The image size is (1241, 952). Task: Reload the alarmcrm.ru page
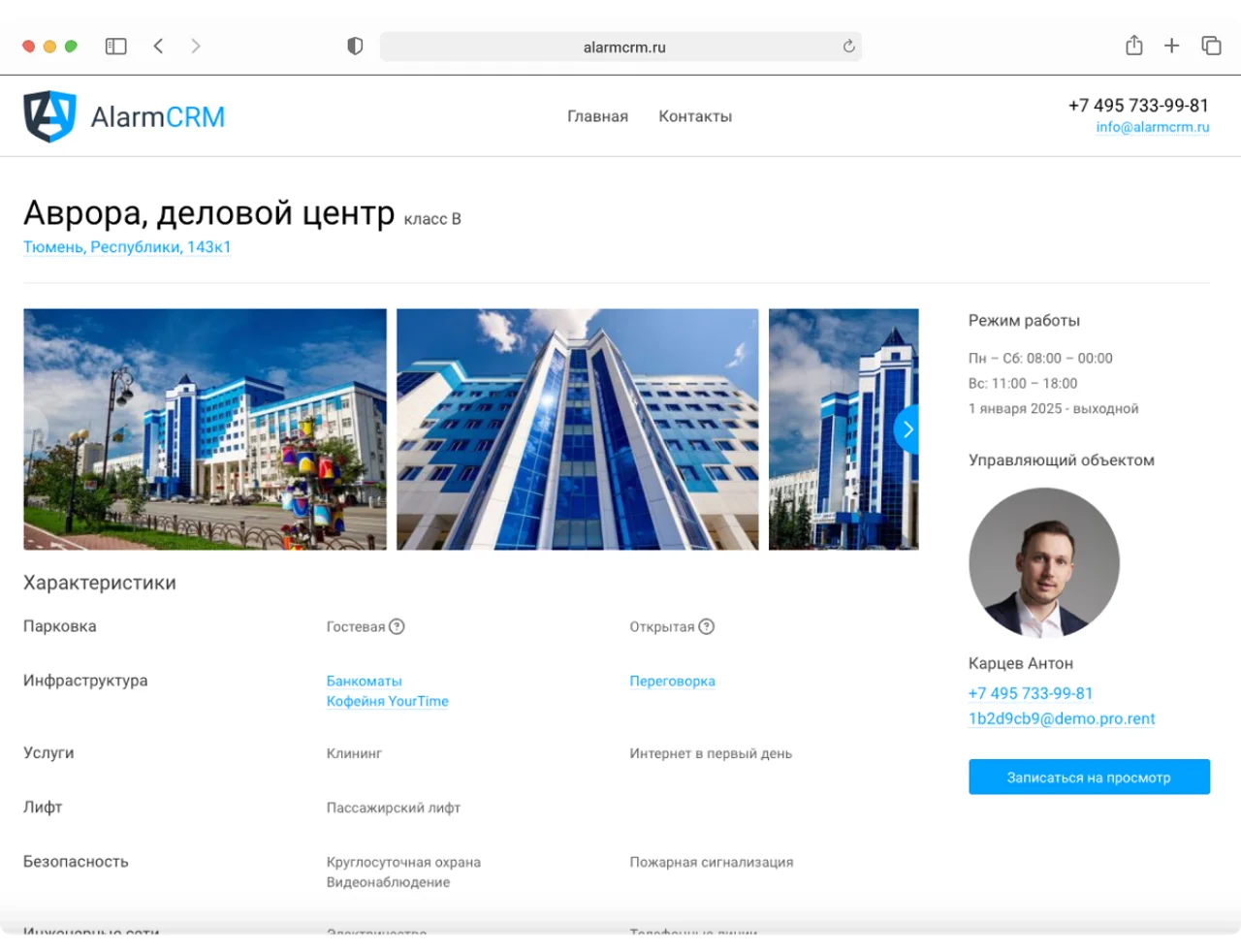(x=849, y=46)
